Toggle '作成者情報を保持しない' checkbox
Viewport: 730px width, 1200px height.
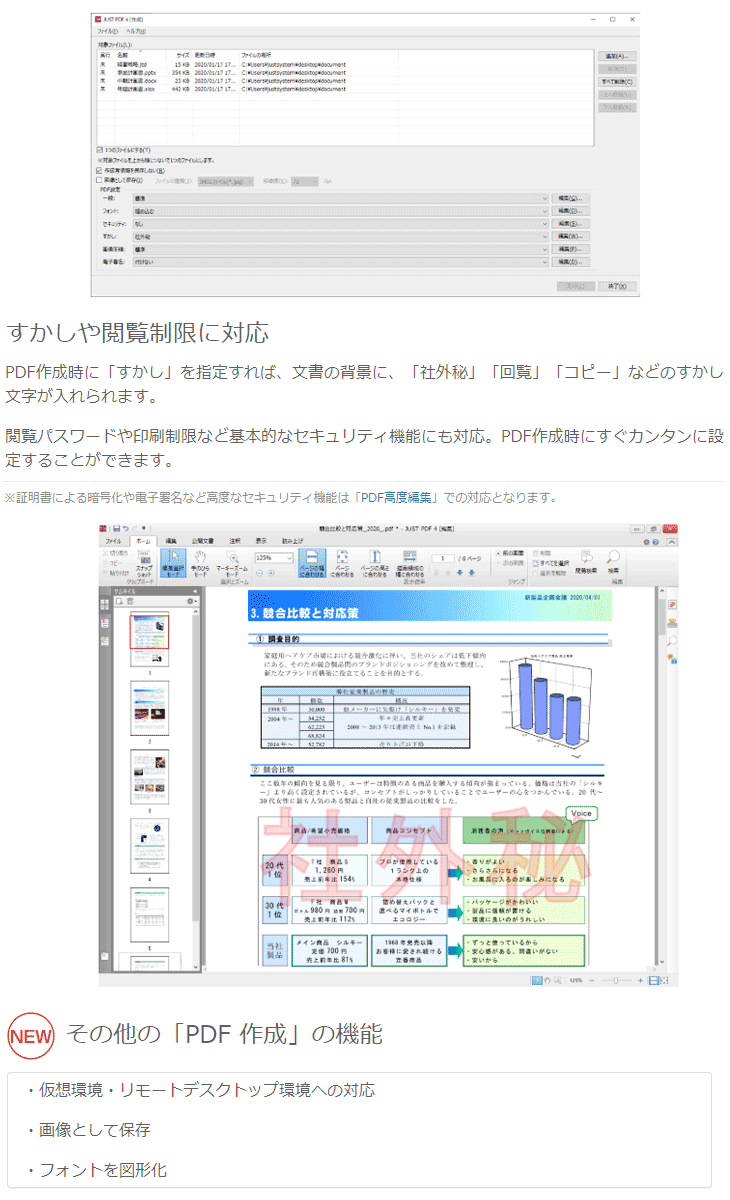pos(100,170)
